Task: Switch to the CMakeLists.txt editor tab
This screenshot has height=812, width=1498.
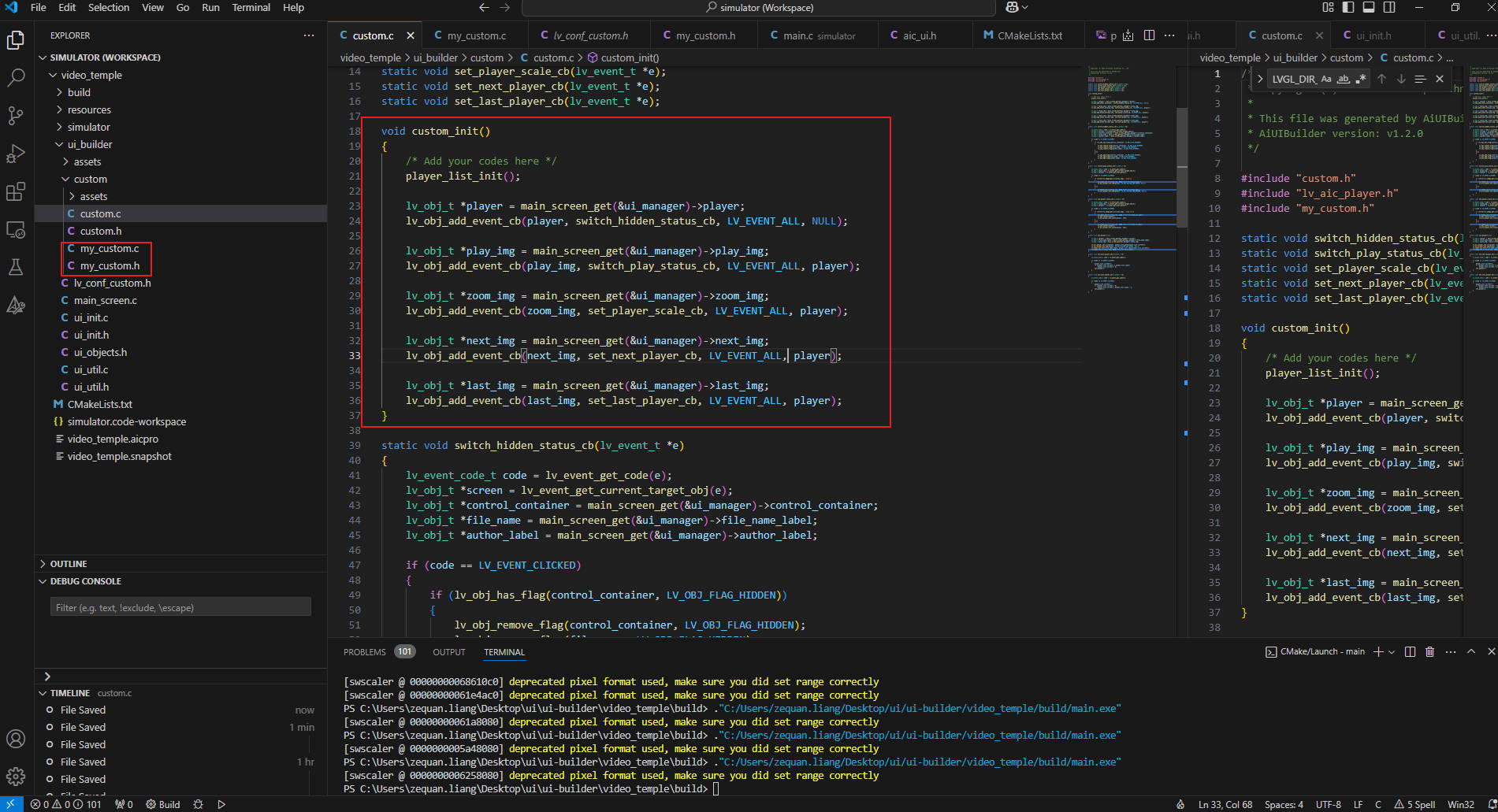Action: click(1028, 35)
